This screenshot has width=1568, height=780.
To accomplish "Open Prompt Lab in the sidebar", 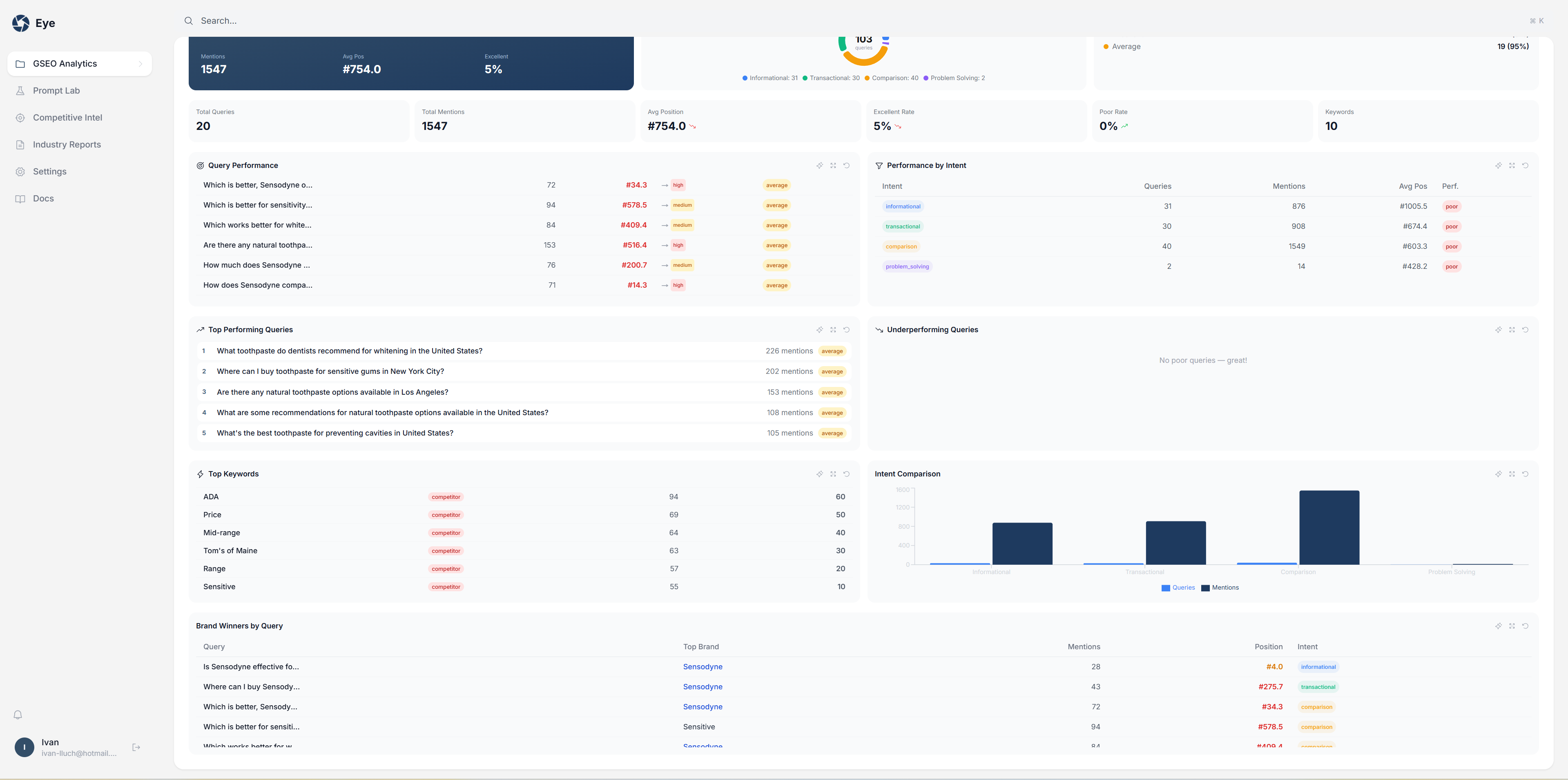I will coord(56,91).
